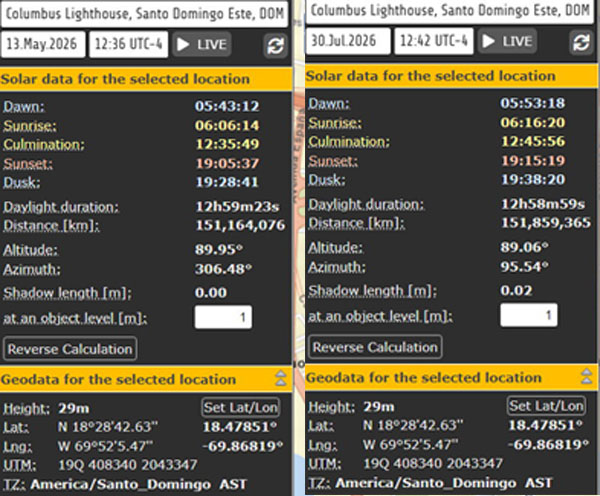Collapse Geodata section in right panel
The image size is (600, 496).
(587, 376)
